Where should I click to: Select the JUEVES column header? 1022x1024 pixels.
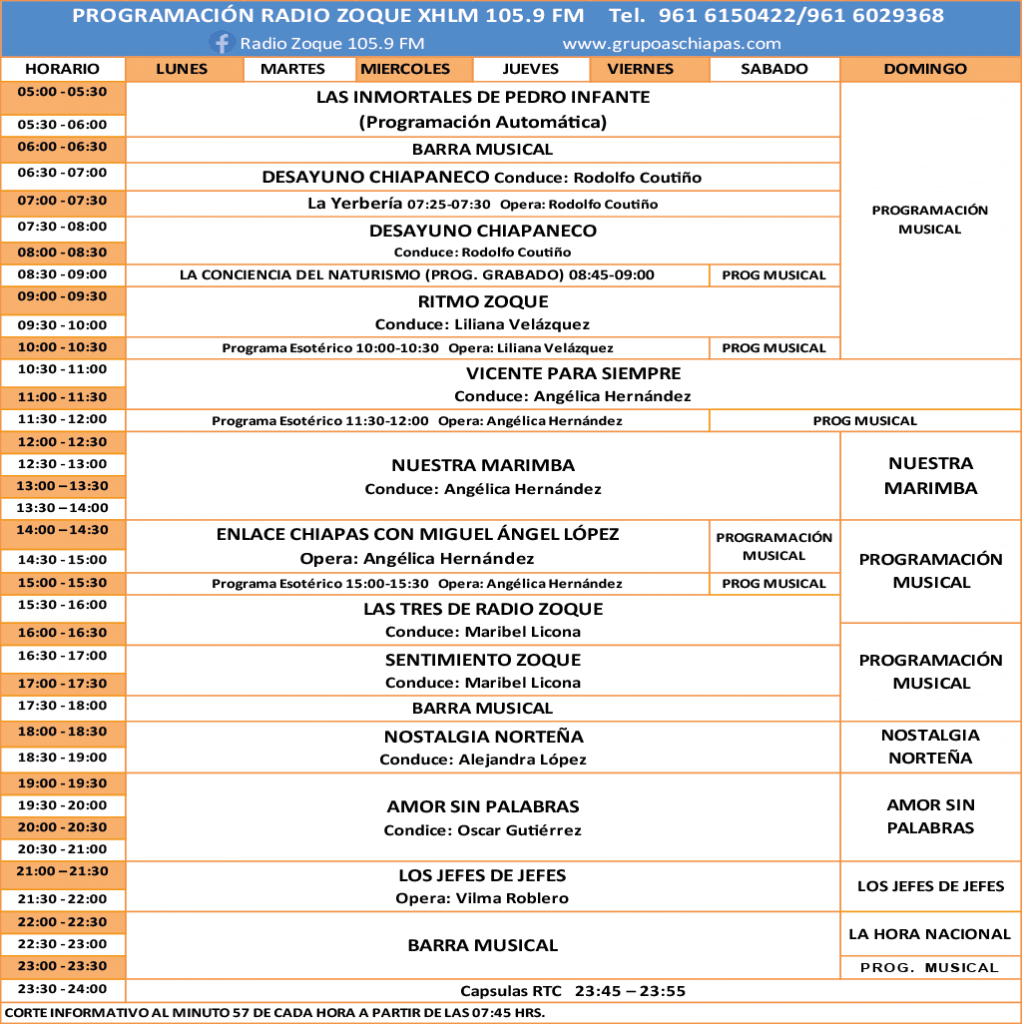click(x=530, y=69)
